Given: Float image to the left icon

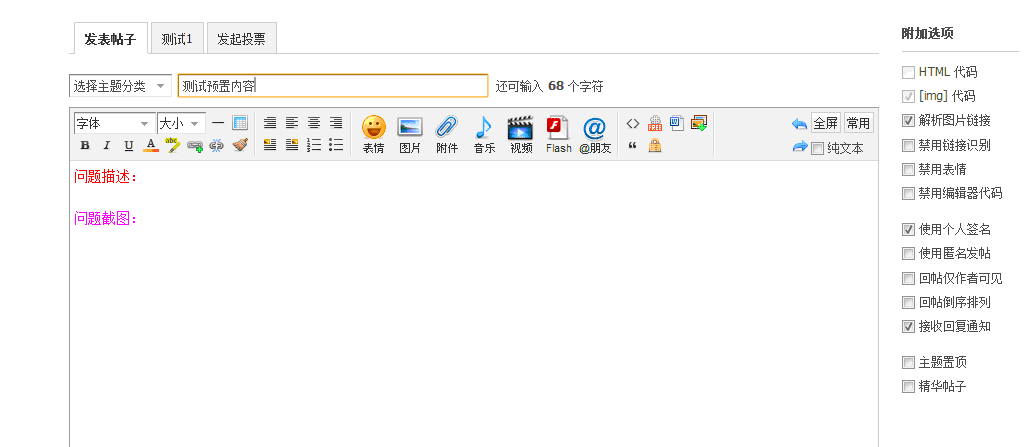Looking at the screenshot, I should pos(270,146).
